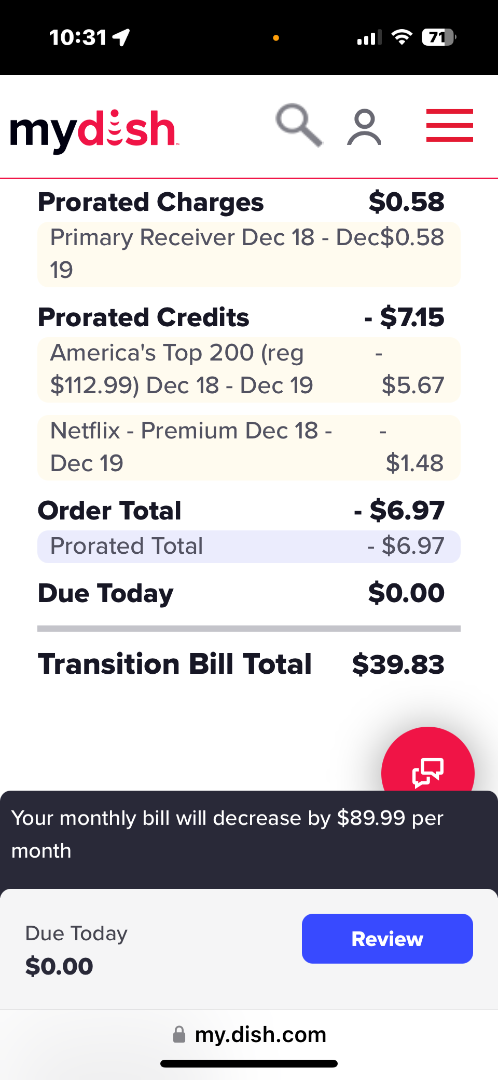Select the Netflix - Premium credit row
The height and width of the screenshot is (1080, 498).
tap(249, 447)
